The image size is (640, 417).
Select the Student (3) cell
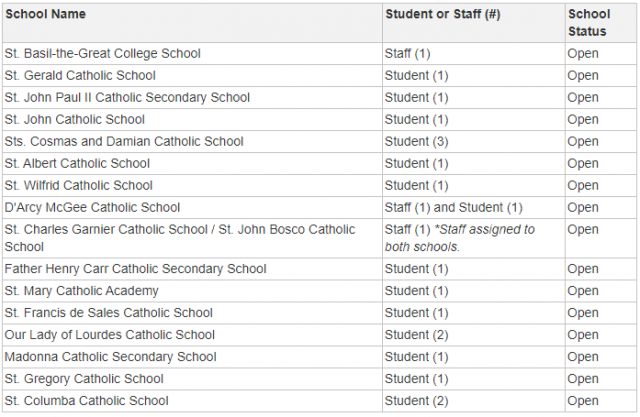(473, 142)
